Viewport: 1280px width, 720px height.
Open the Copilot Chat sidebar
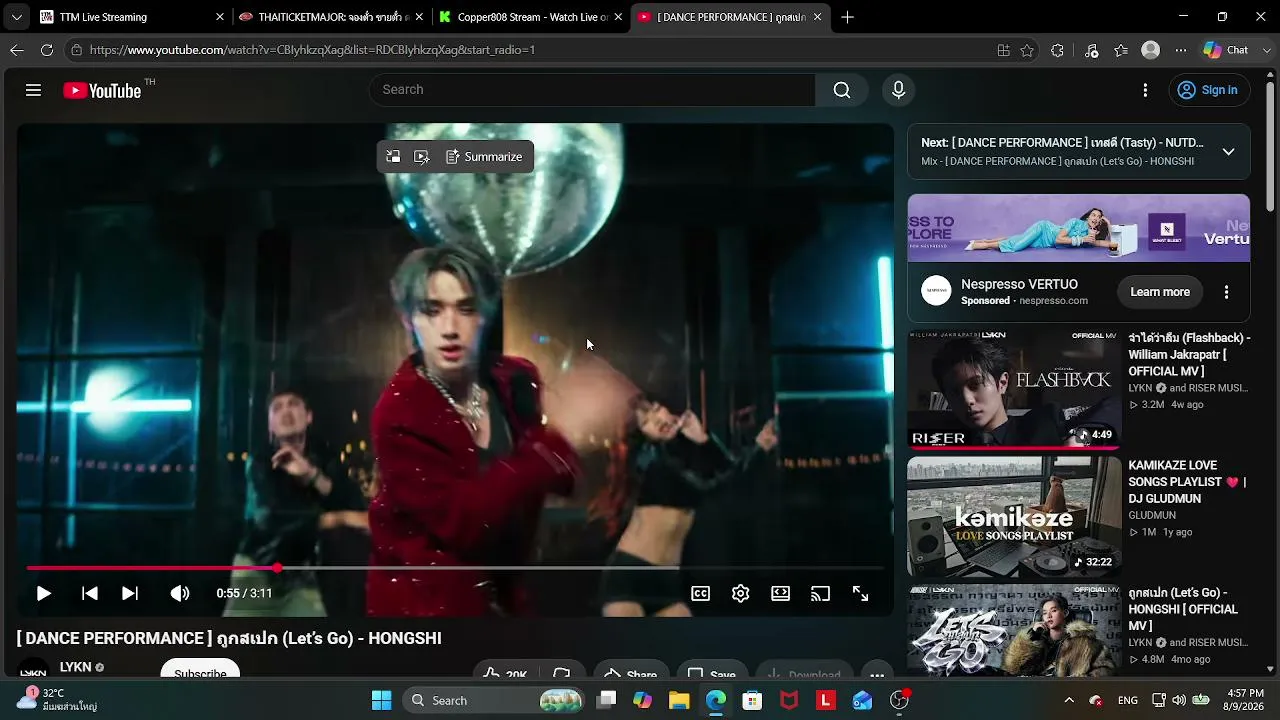(1226, 50)
